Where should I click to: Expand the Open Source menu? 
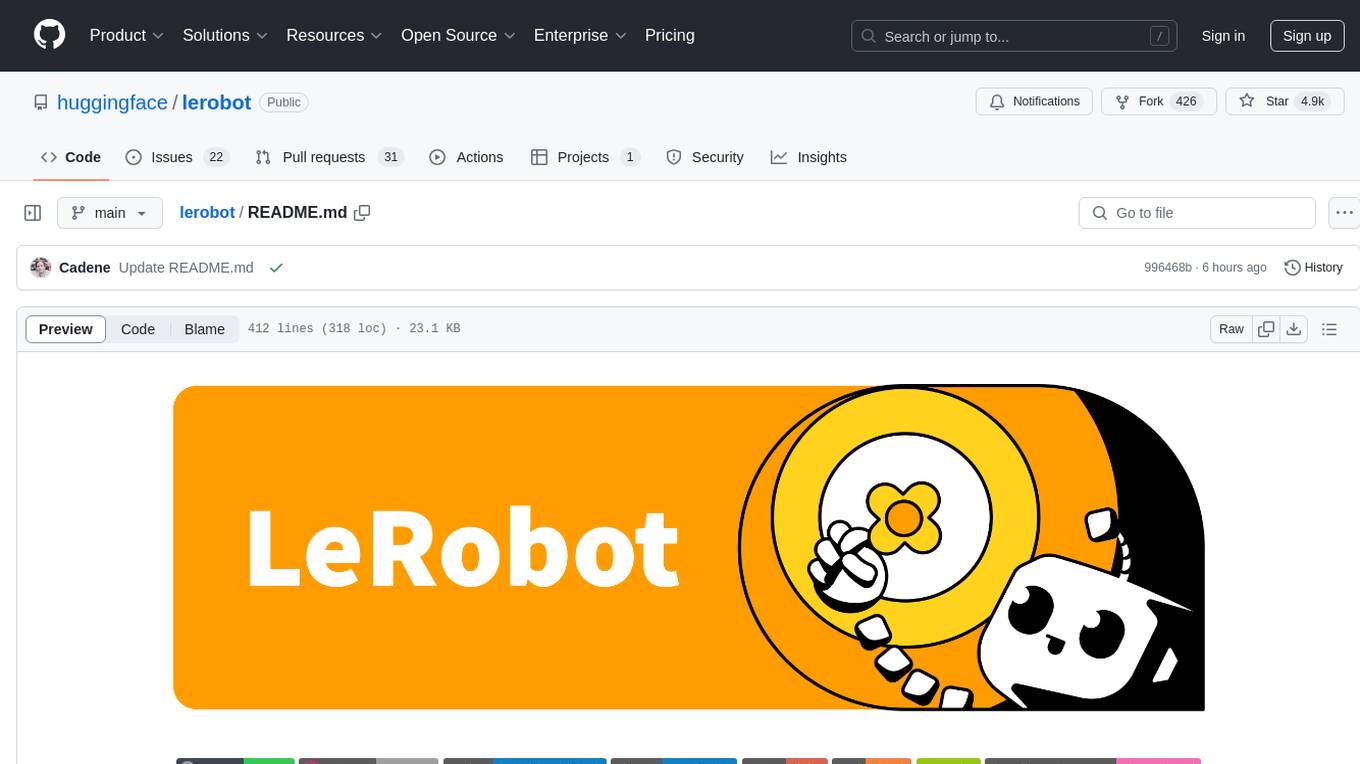coord(458,35)
